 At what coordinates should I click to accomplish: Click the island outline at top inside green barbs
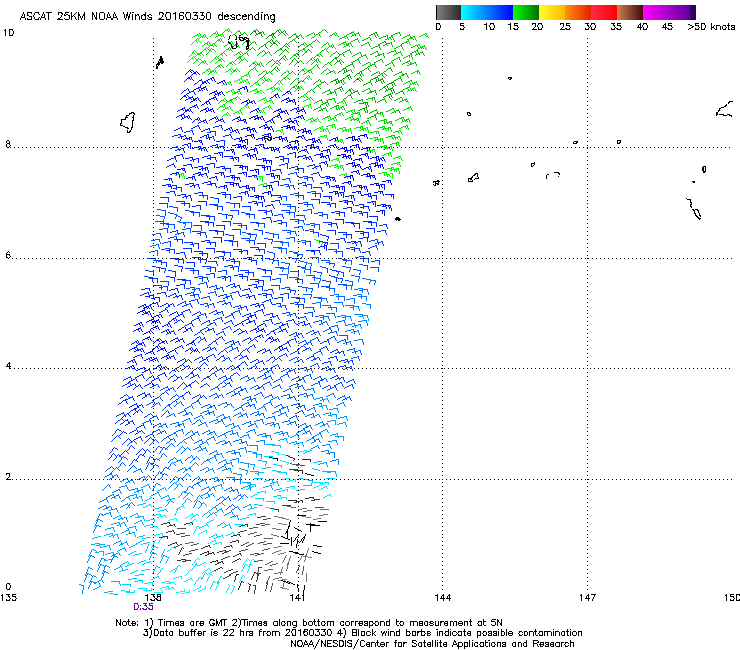coord(239,42)
